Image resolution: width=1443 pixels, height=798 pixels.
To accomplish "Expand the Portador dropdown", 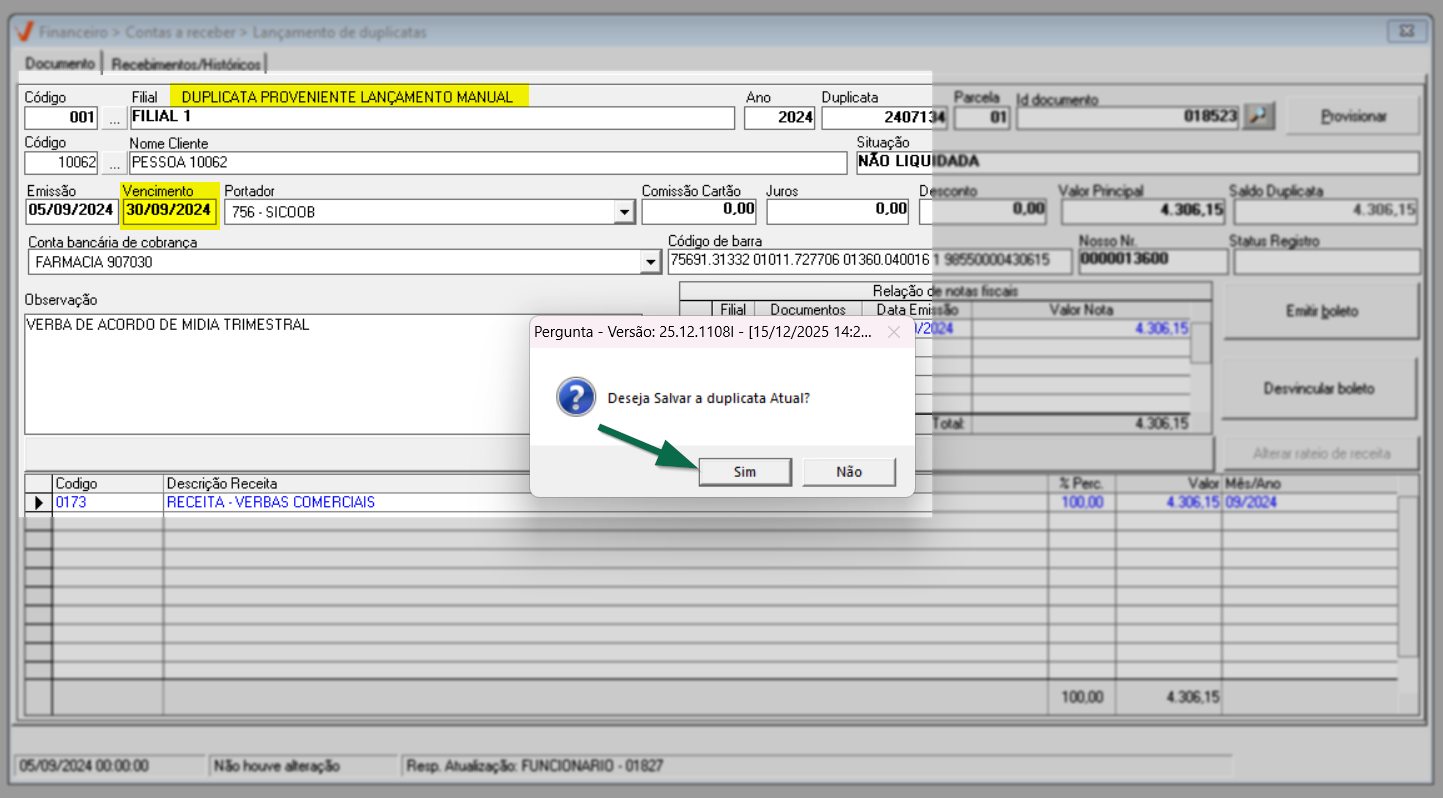I will tap(624, 212).
